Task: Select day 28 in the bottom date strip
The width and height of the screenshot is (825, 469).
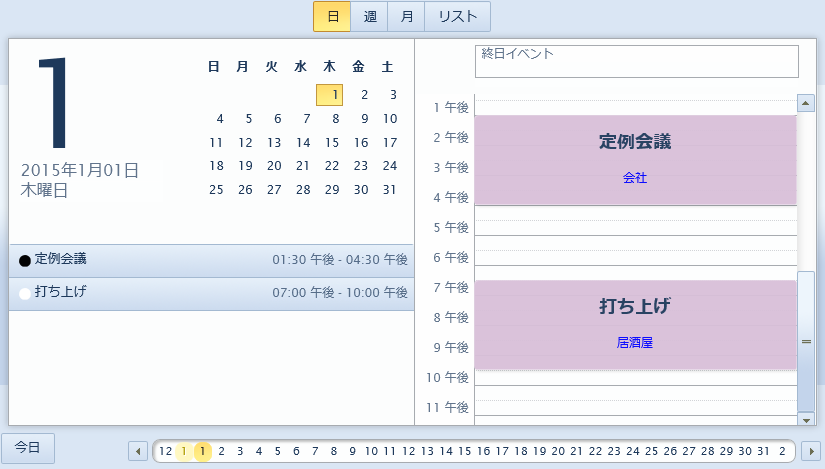Action: (708, 451)
